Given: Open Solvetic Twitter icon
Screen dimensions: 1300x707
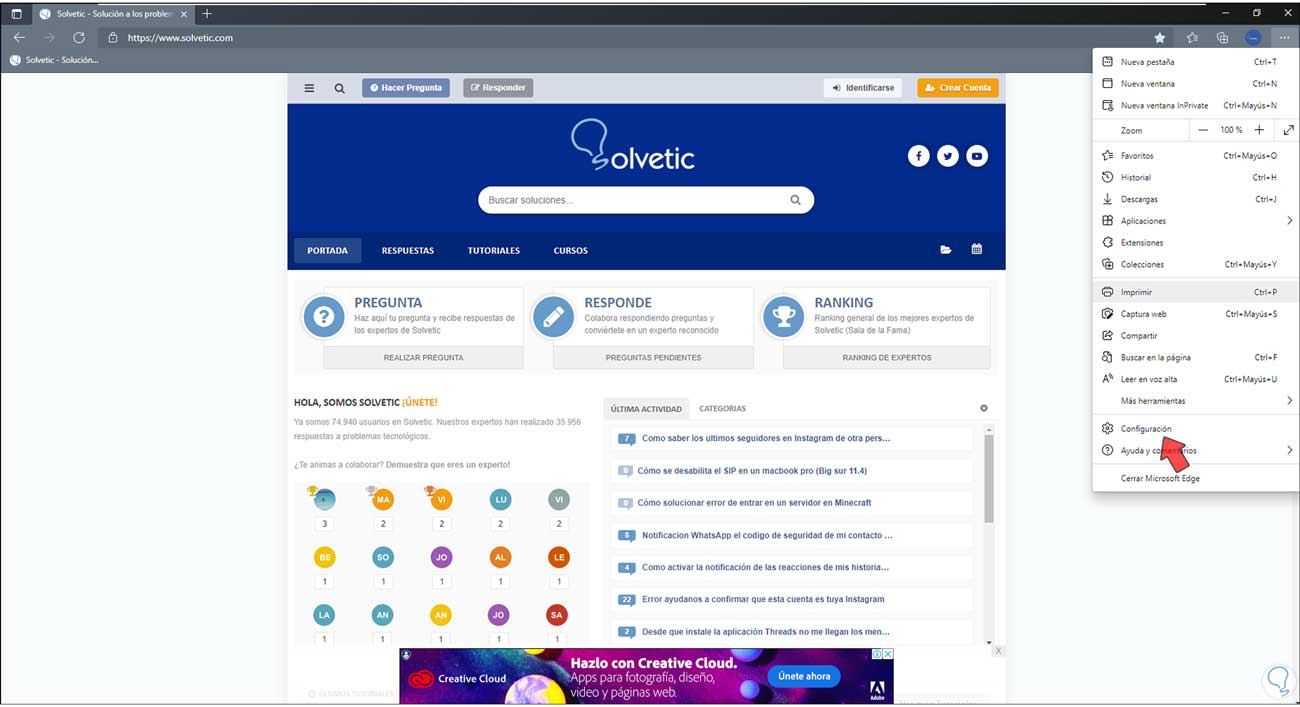Looking at the screenshot, I should tap(948, 156).
